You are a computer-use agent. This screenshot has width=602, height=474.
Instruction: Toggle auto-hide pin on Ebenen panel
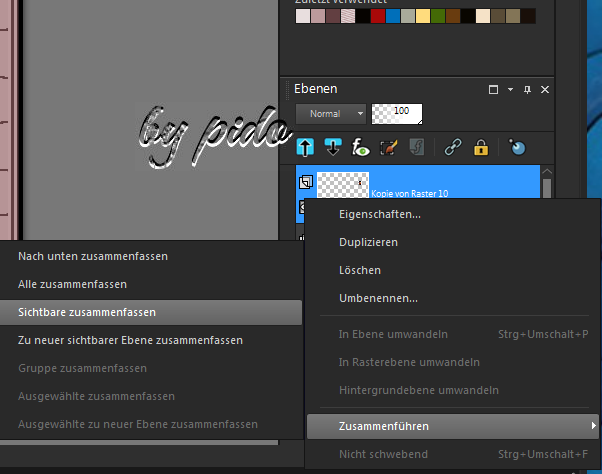tap(526, 90)
